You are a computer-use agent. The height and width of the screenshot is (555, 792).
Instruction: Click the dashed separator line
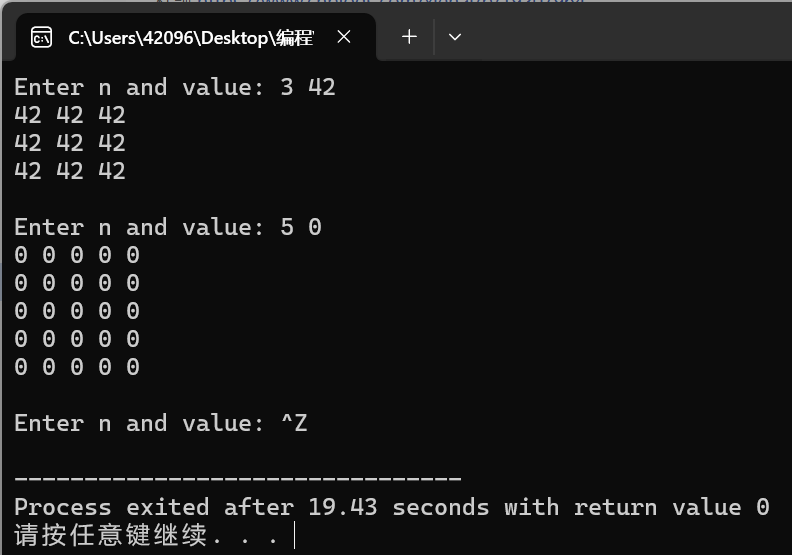[238, 478]
